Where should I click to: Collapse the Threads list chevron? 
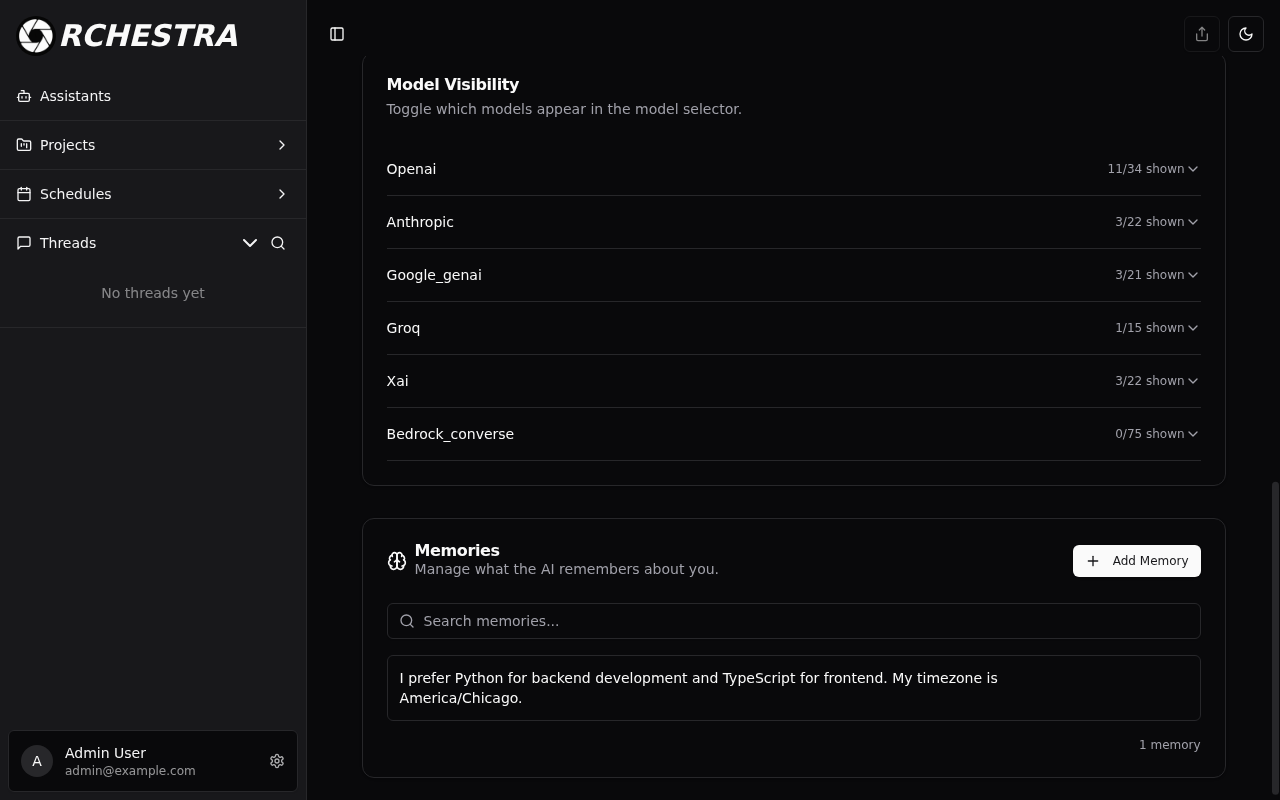pos(250,243)
